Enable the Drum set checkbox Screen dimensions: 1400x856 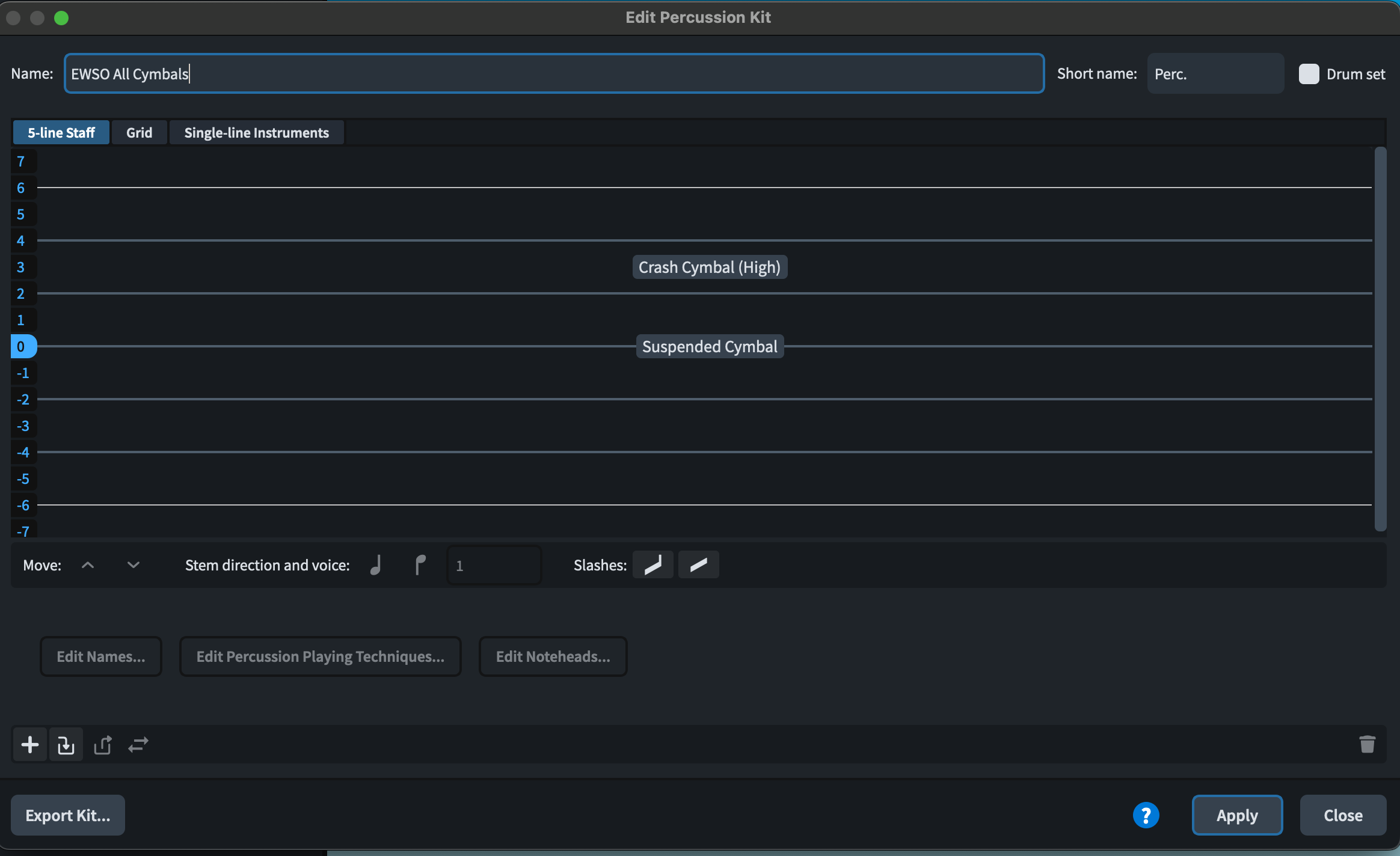point(1309,74)
